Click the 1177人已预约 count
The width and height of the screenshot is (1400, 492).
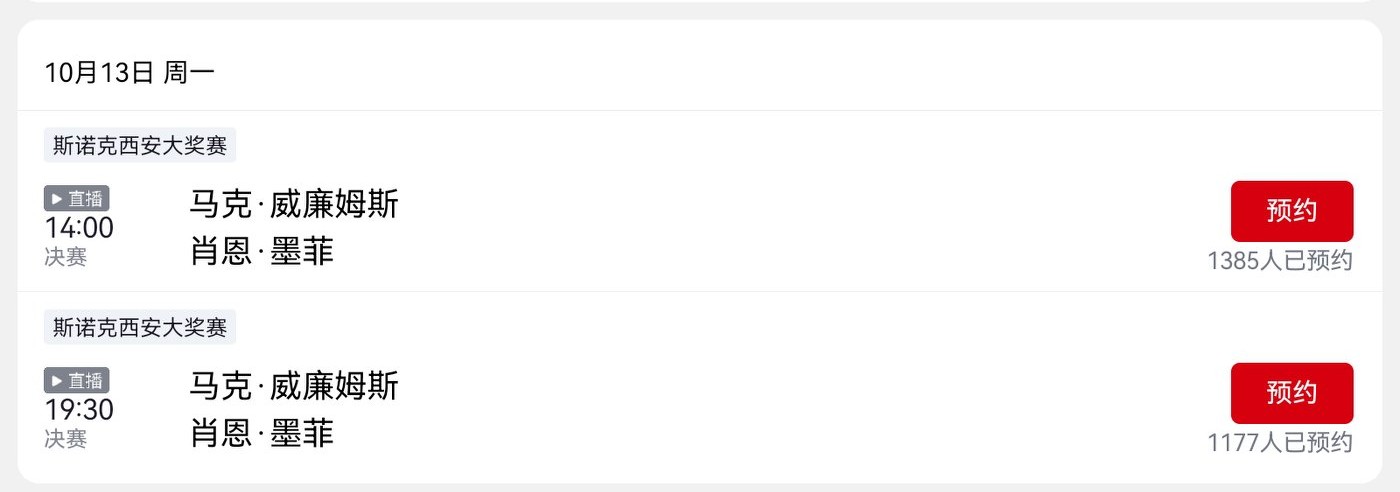point(1280,442)
